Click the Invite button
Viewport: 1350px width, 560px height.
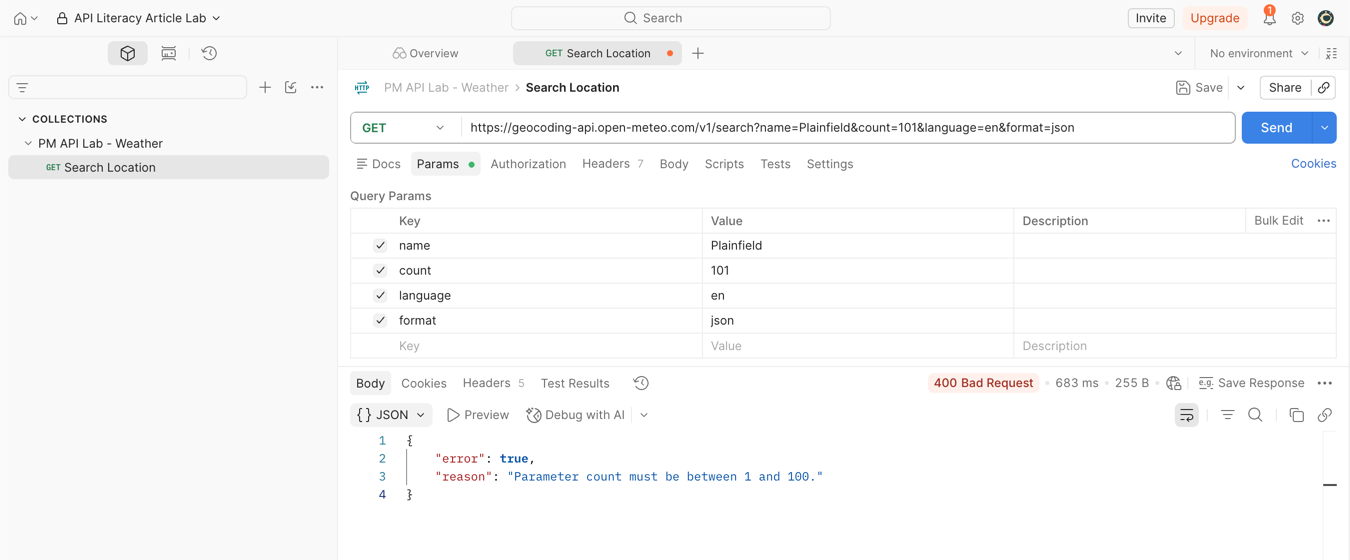click(x=1151, y=18)
